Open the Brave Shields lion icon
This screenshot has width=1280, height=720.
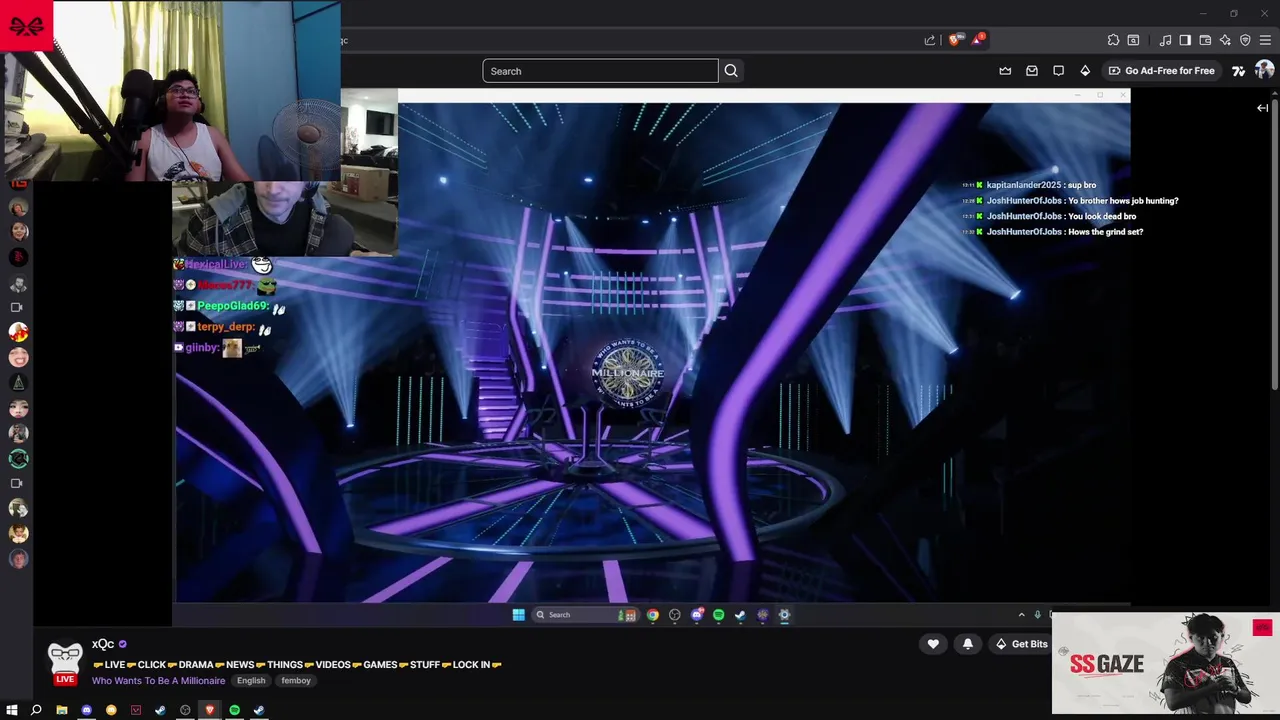click(954, 40)
